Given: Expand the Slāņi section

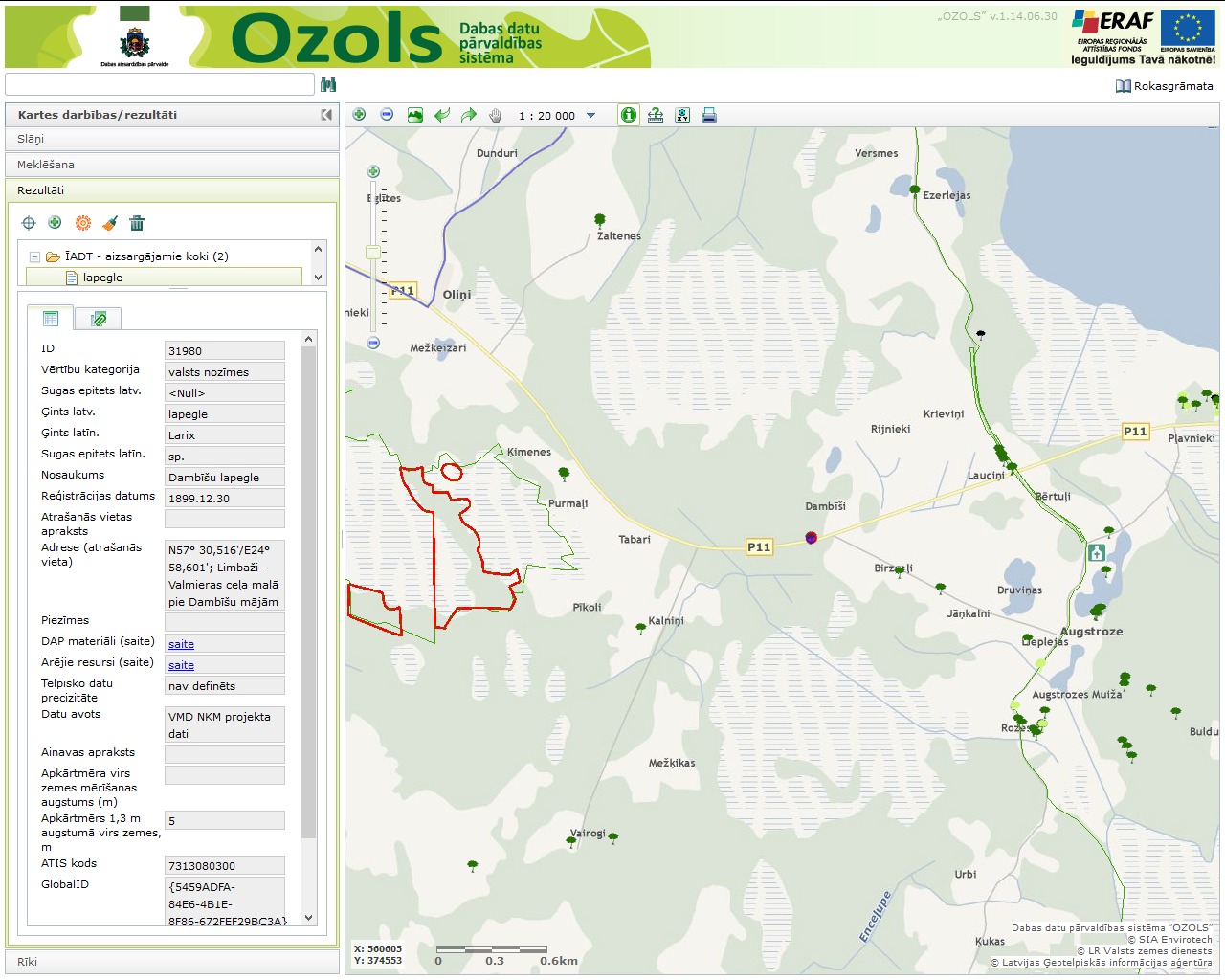Looking at the screenshot, I should (172, 139).
